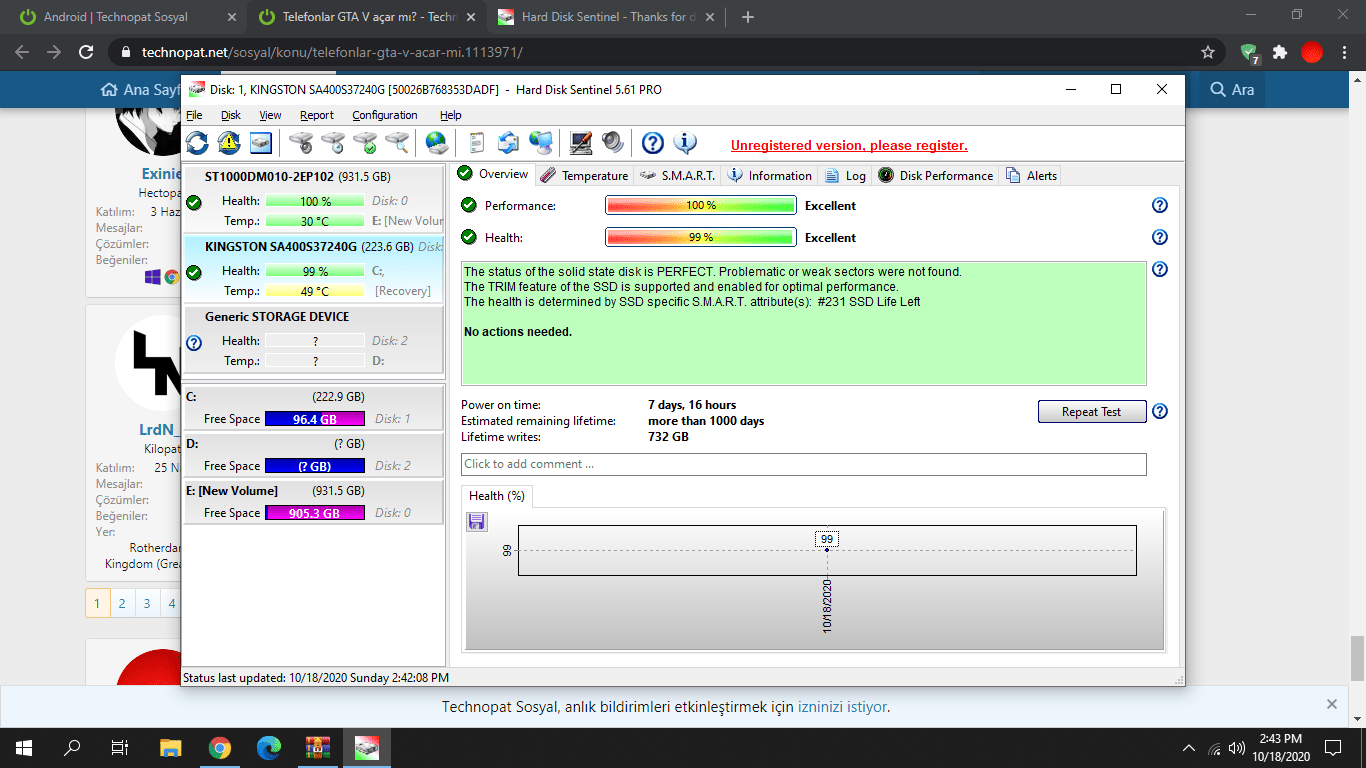Viewport: 1366px width, 768px height.
Task: Click the speaker sound toolbar icon
Action: tap(613, 143)
